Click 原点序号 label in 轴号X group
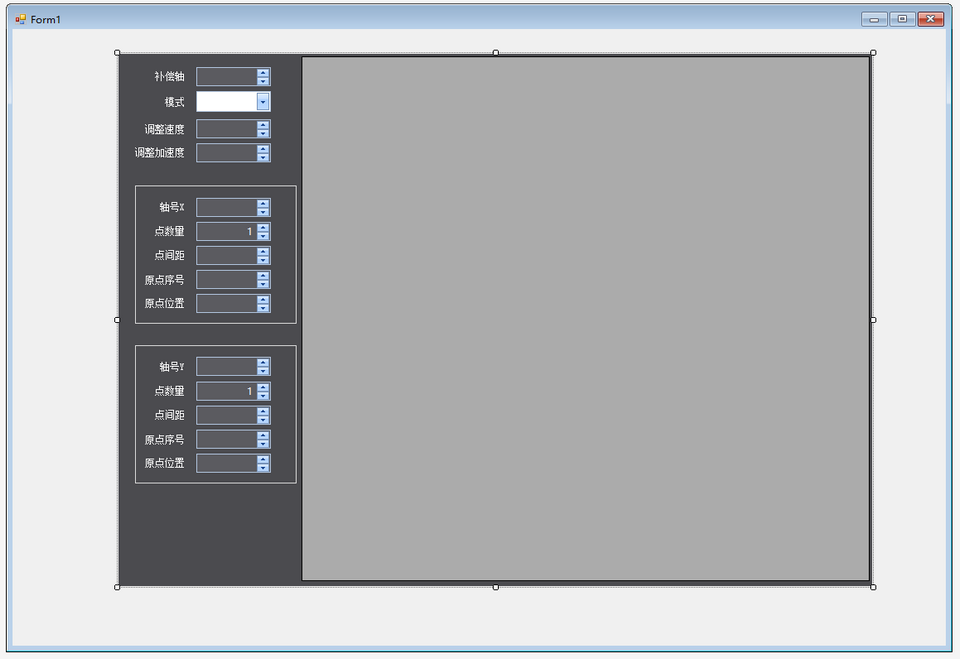 point(164,279)
